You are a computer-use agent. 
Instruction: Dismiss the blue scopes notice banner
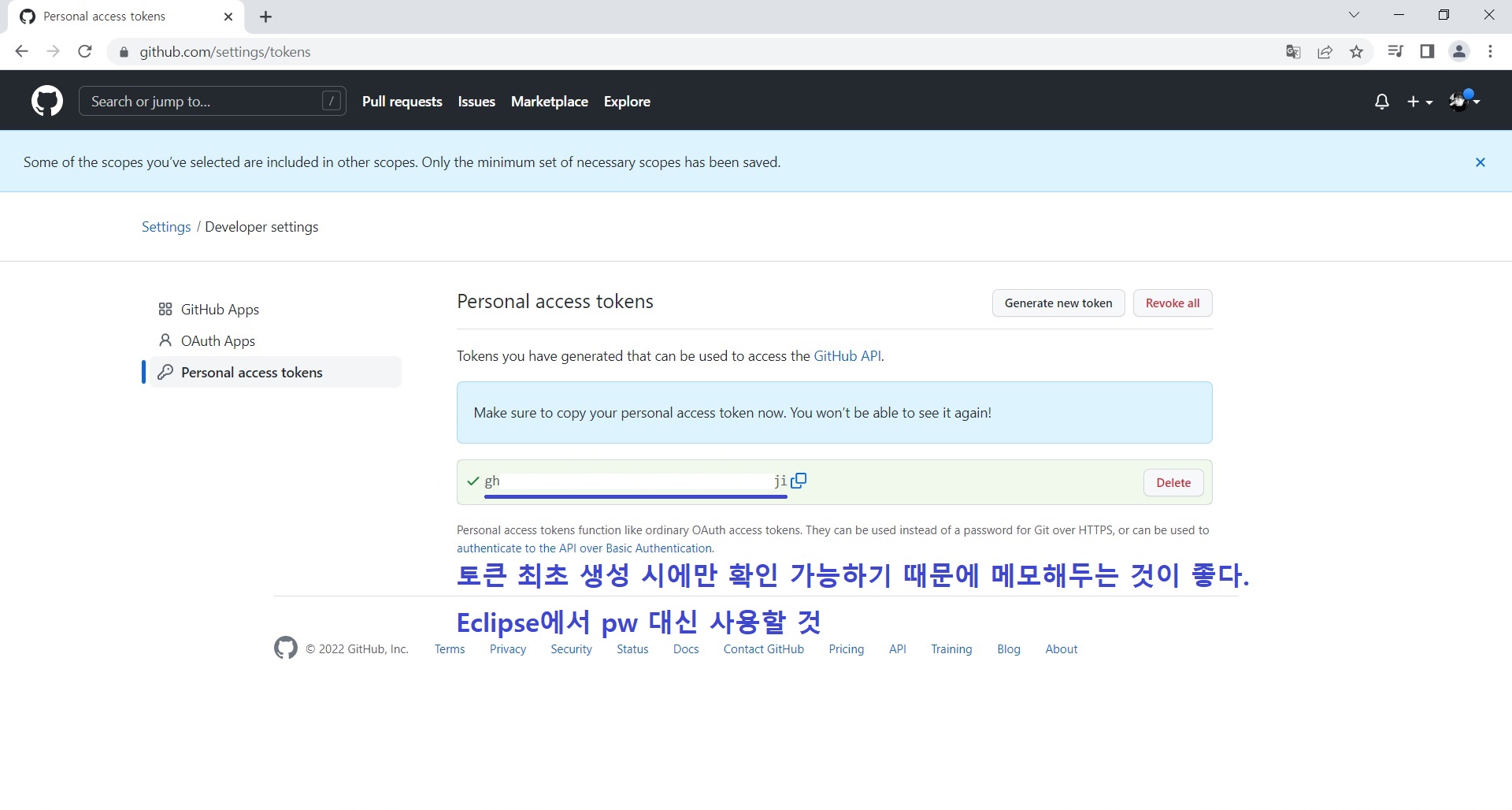point(1480,162)
